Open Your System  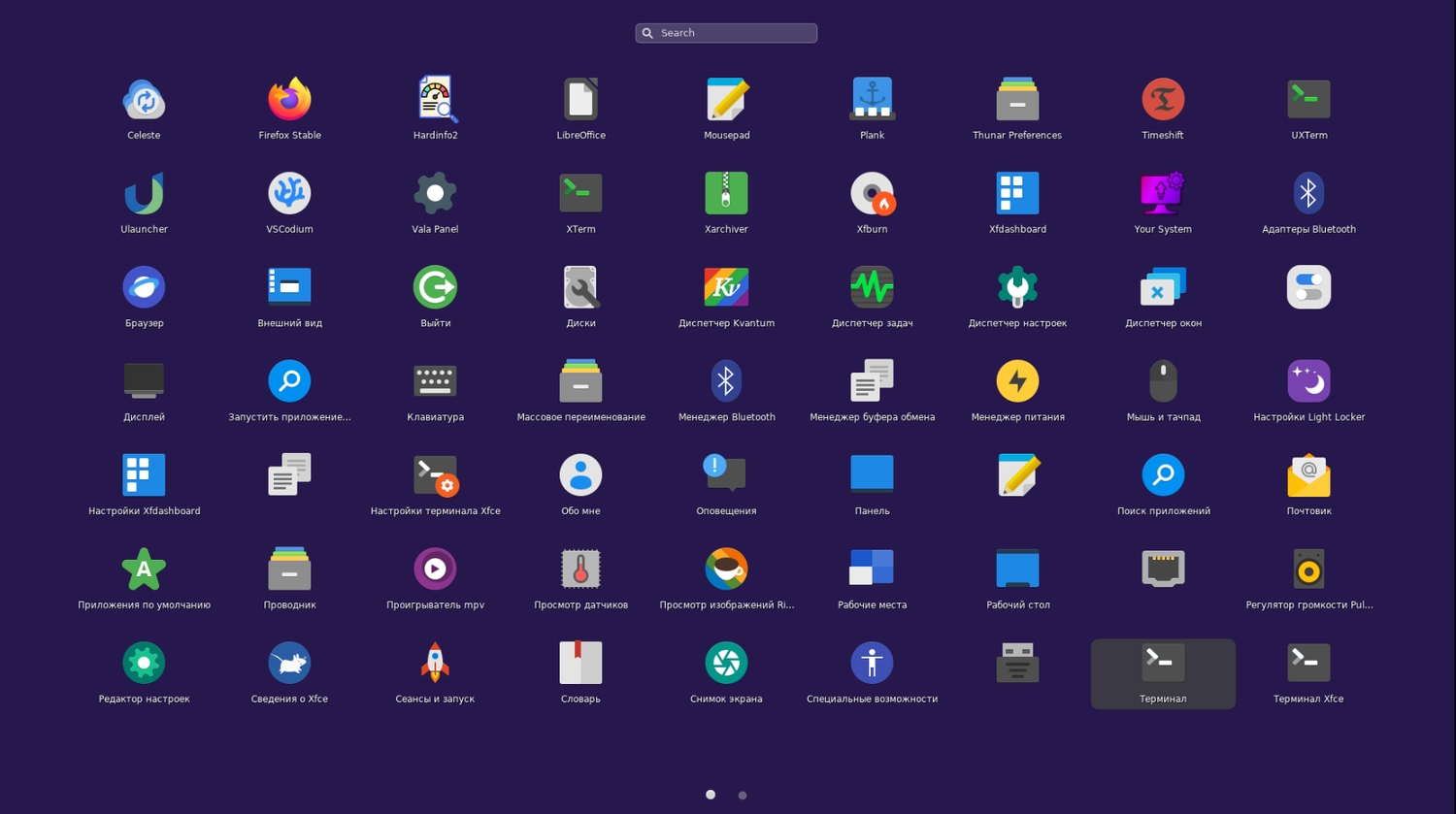click(x=1163, y=193)
